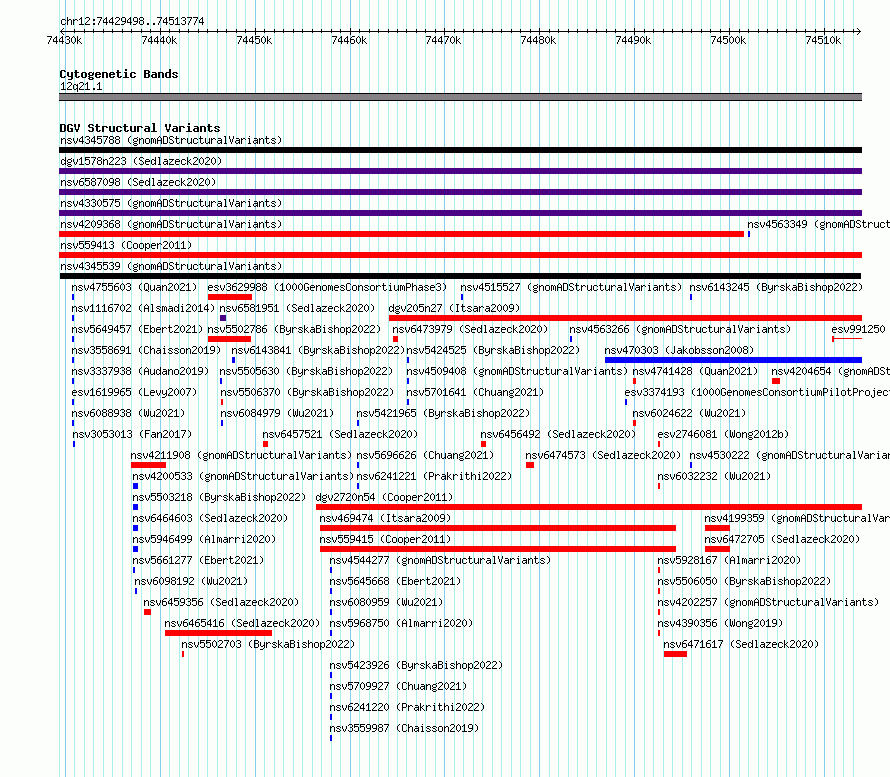This screenshot has width=890, height=777.
Task: Select nsv470303 (Jakobsson2008) label
Action: point(679,350)
